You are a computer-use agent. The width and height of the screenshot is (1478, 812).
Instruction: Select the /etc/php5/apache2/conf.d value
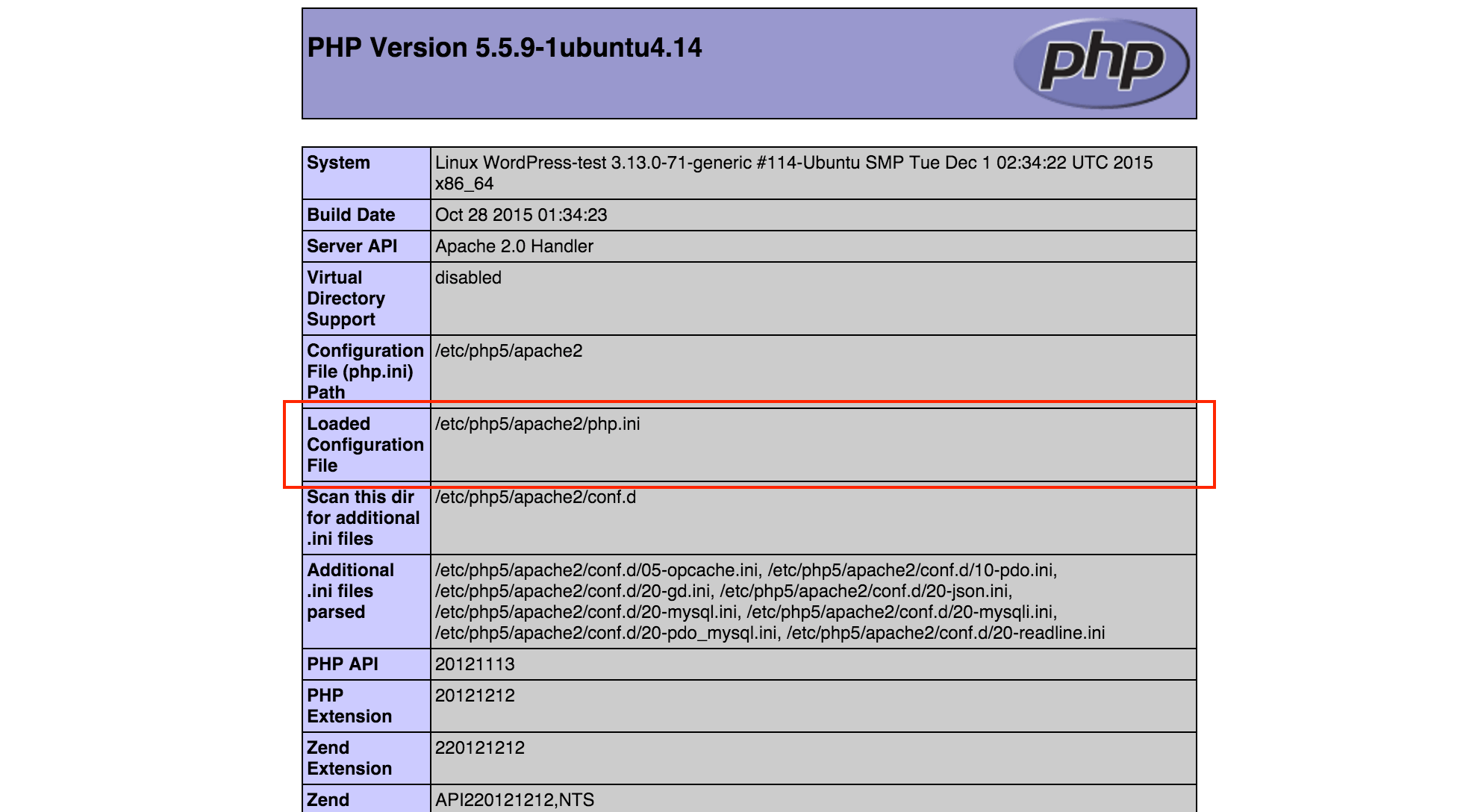point(536,497)
